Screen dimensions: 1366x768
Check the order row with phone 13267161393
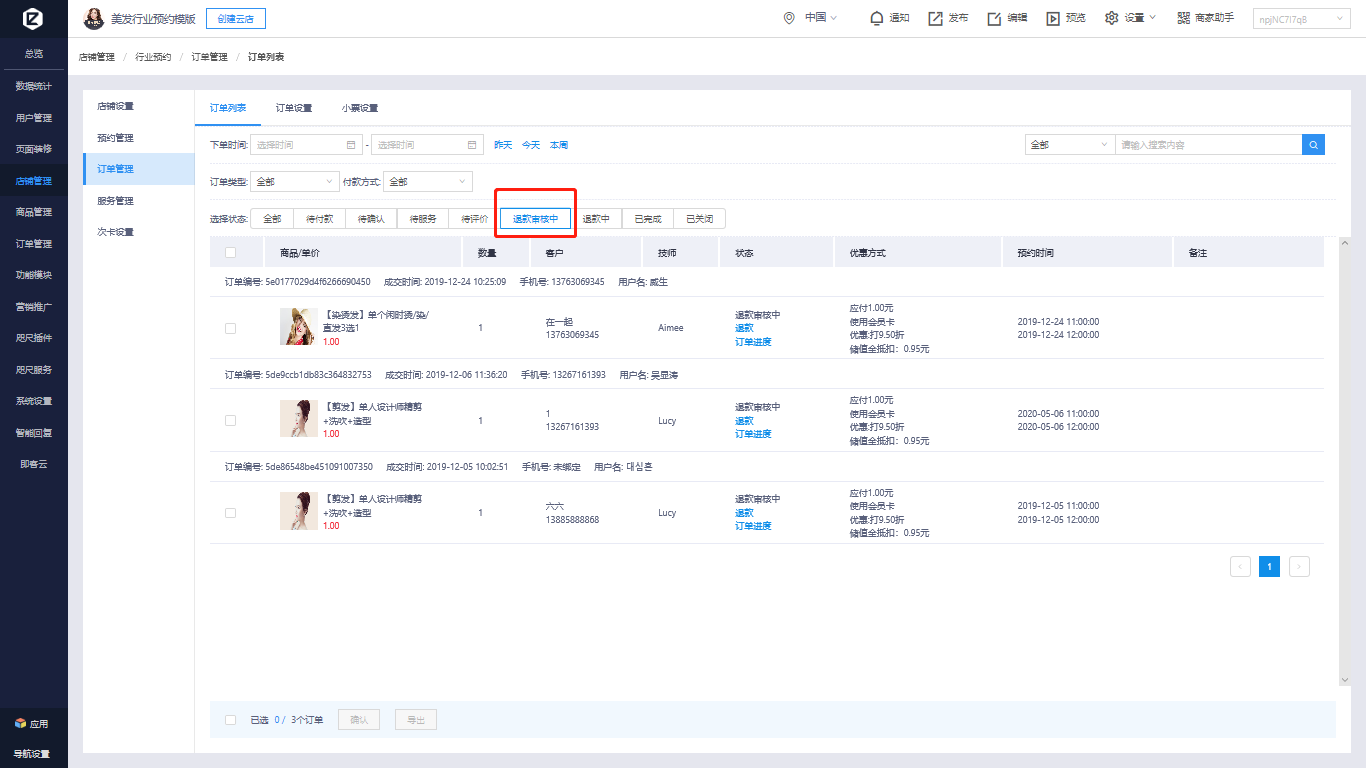(x=230, y=420)
